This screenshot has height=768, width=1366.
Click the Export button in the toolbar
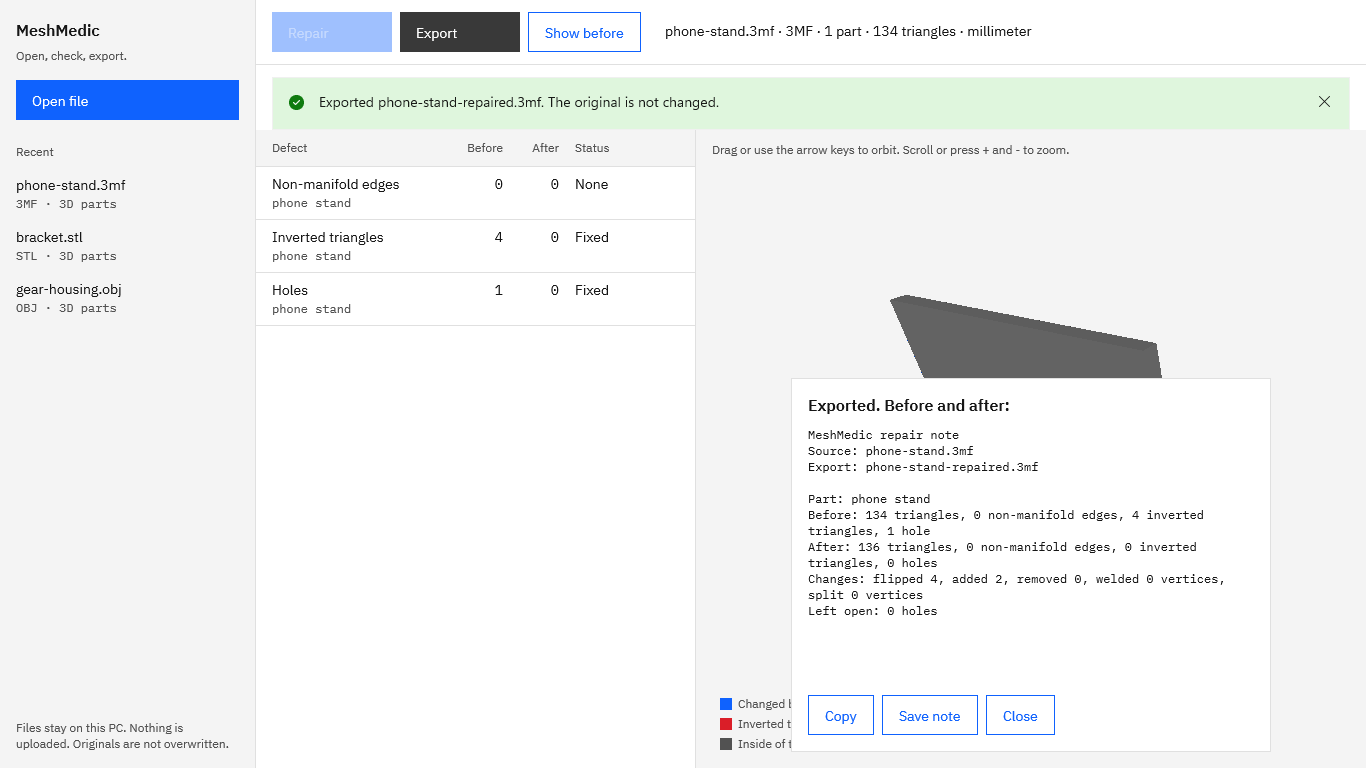pyautogui.click(x=460, y=32)
